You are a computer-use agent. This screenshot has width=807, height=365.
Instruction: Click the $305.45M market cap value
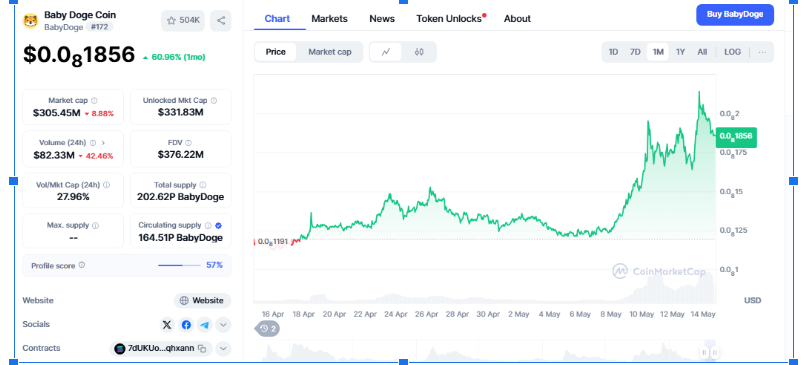pos(57,113)
